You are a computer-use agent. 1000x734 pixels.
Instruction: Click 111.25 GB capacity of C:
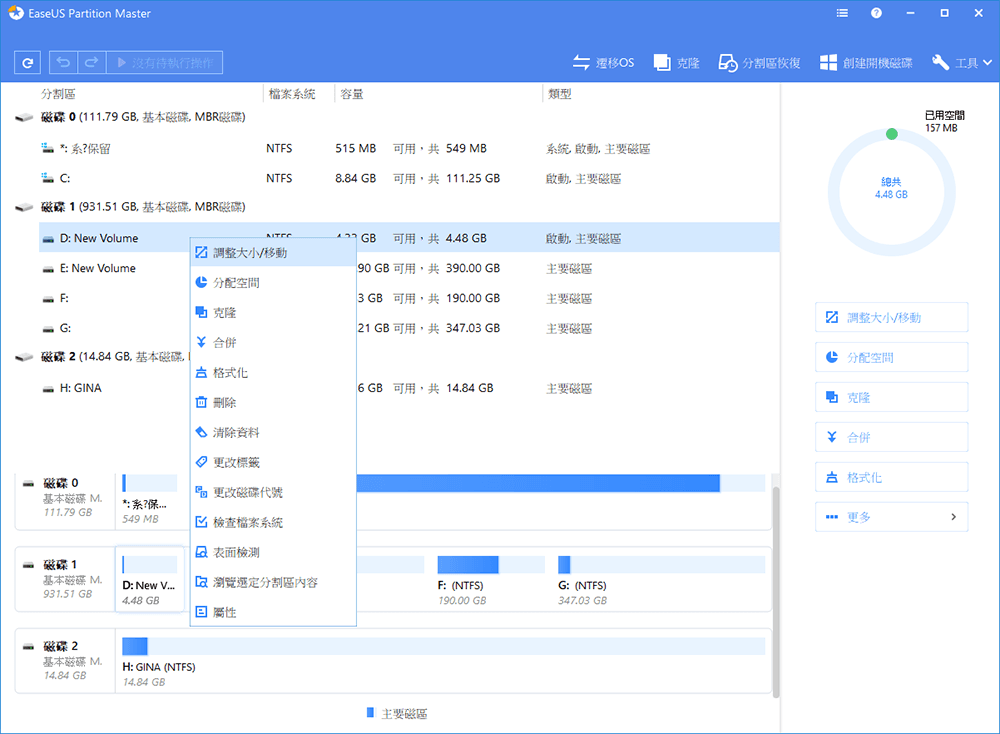coord(473,179)
